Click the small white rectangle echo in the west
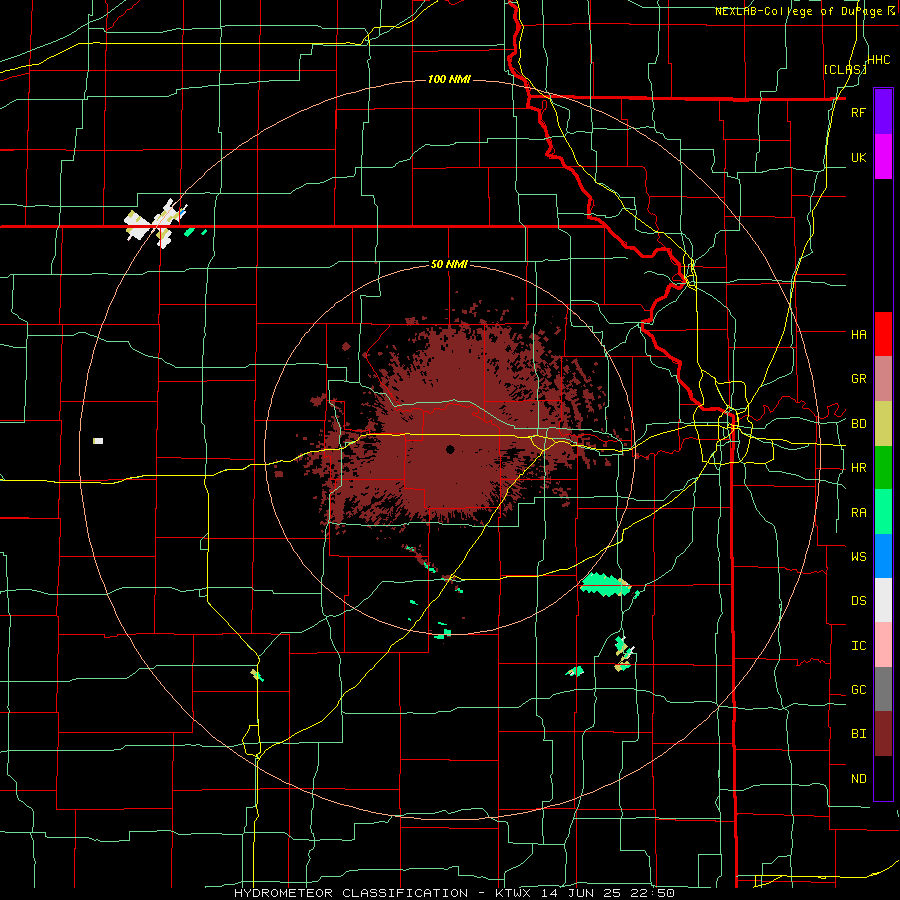Screen dimensions: 900x900 pyautogui.click(x=98, y=441)
